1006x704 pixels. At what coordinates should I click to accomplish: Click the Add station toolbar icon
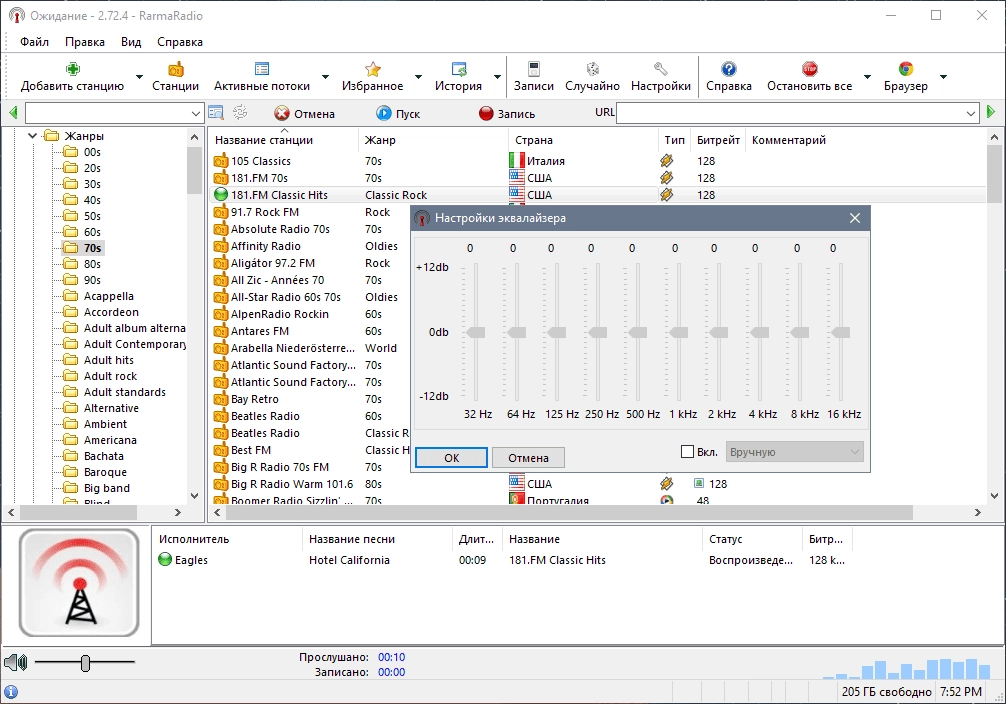pos(72,69)
